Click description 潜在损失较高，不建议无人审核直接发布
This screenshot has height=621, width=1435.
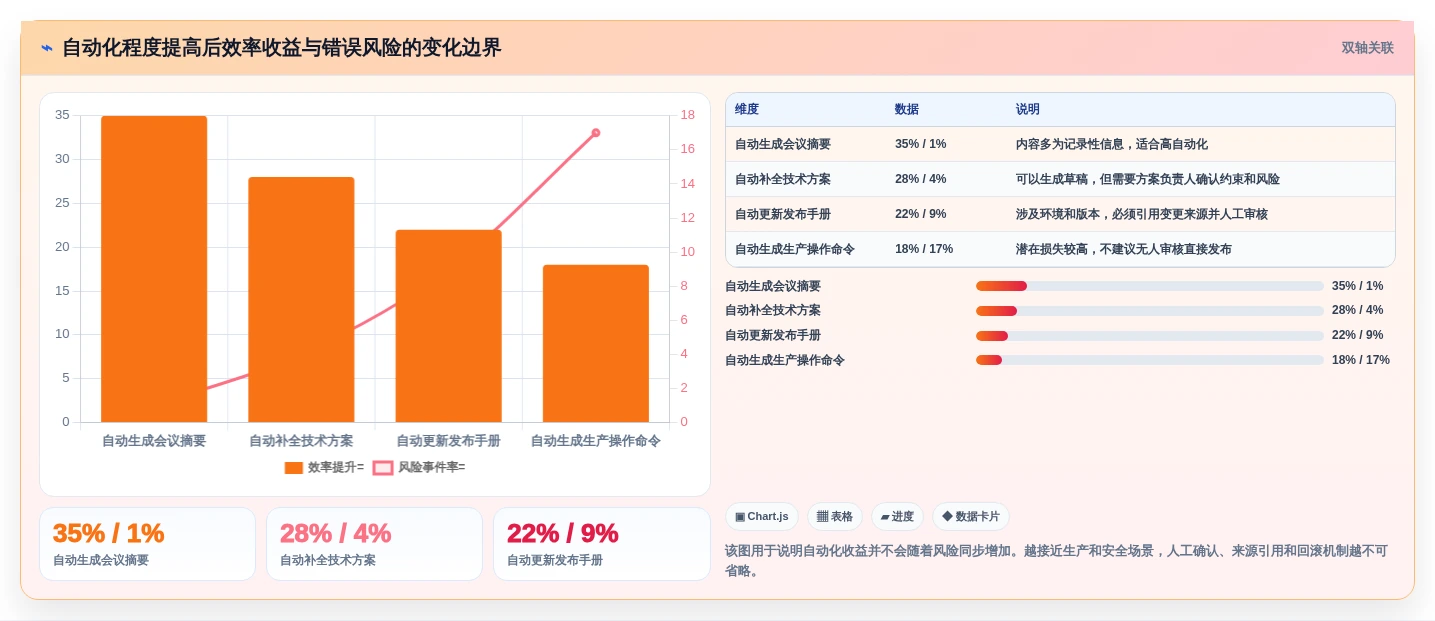[x=1124, y=249]
